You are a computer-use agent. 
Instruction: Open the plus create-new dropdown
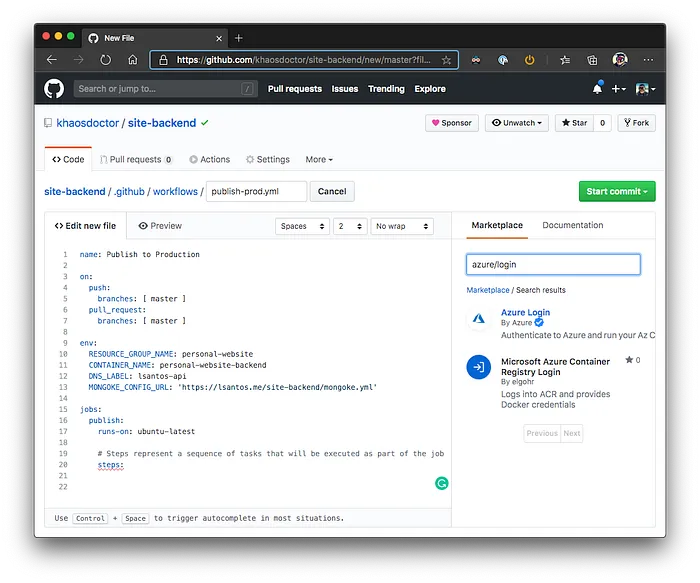(618, 89)
